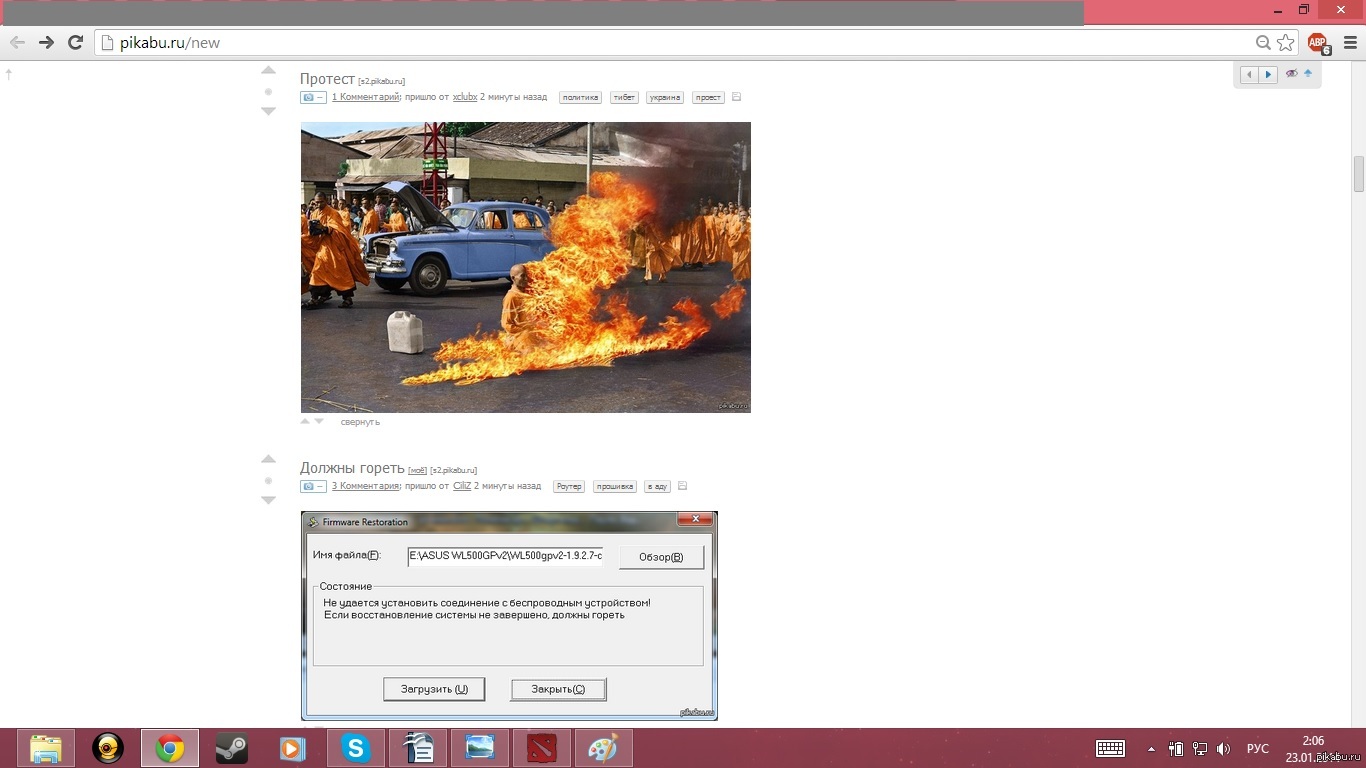Open Steam from taskbar
Screen dimensions: 1366x768
232,748
